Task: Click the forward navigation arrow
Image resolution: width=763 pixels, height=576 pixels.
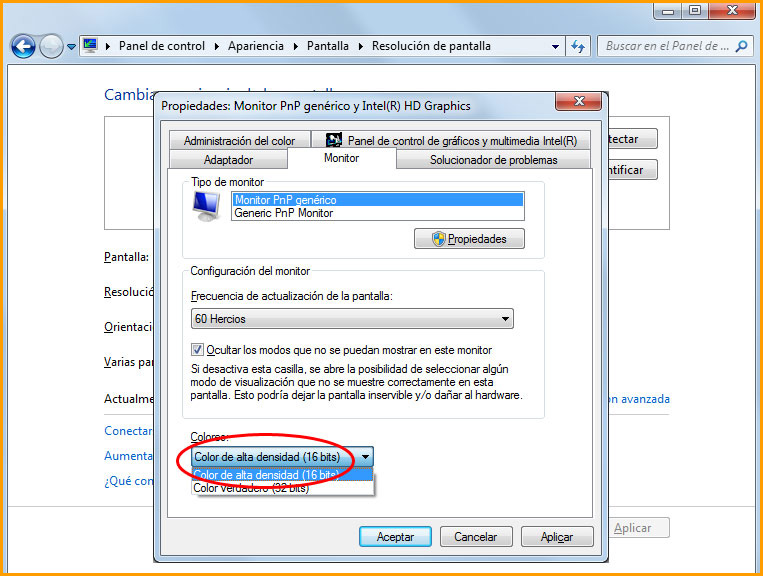Action: point(51,47)
